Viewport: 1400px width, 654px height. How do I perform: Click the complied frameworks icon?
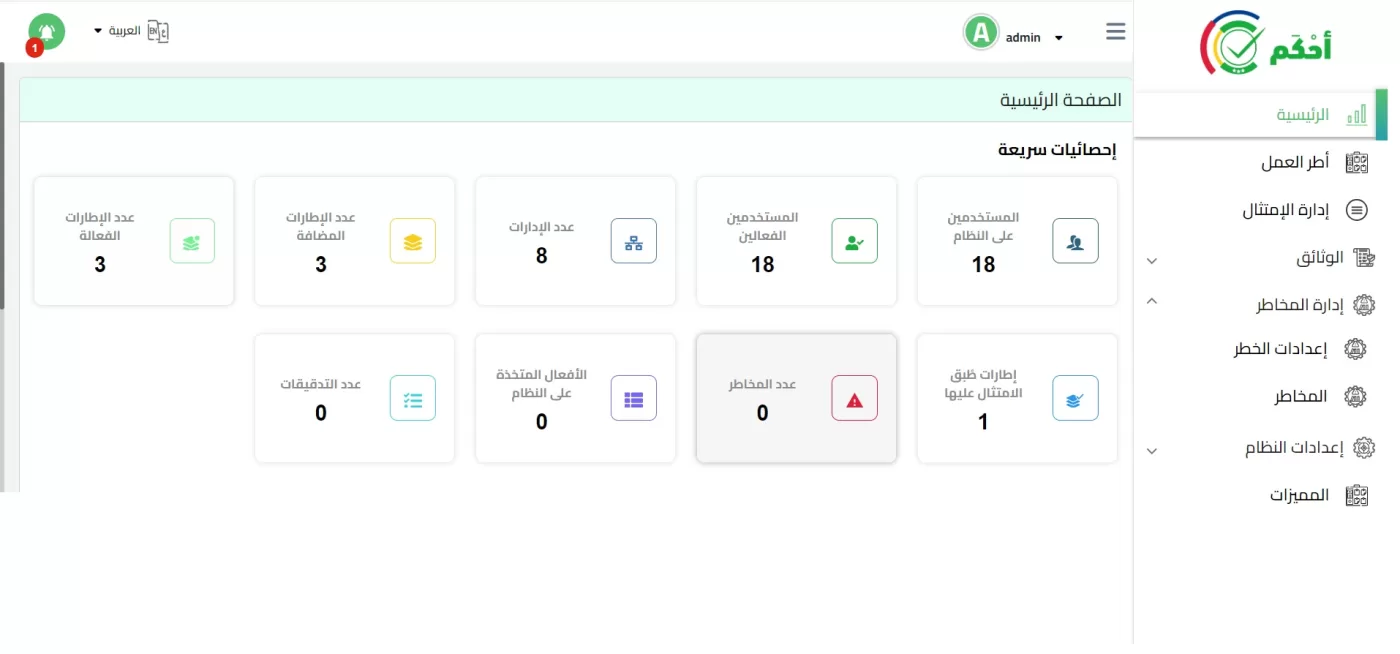1075,399
